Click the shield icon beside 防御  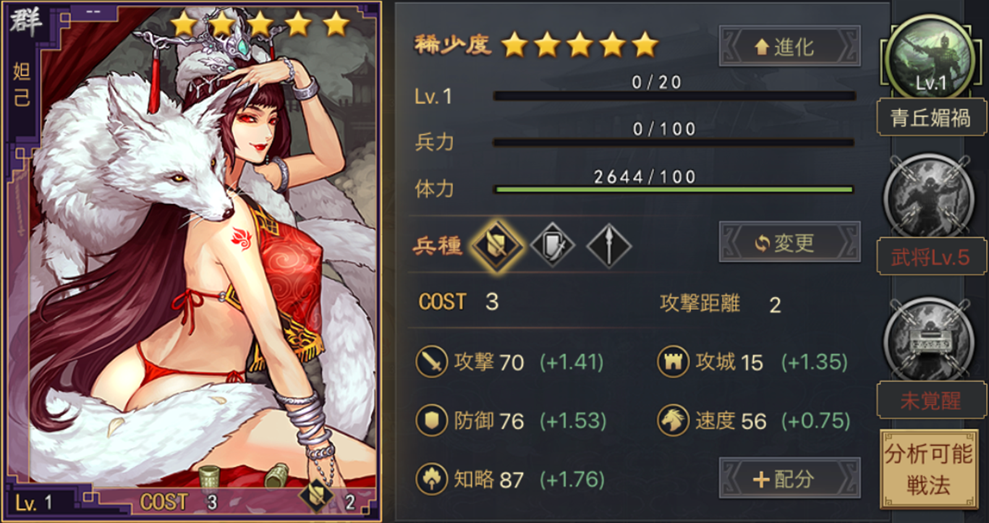point(431,420)
